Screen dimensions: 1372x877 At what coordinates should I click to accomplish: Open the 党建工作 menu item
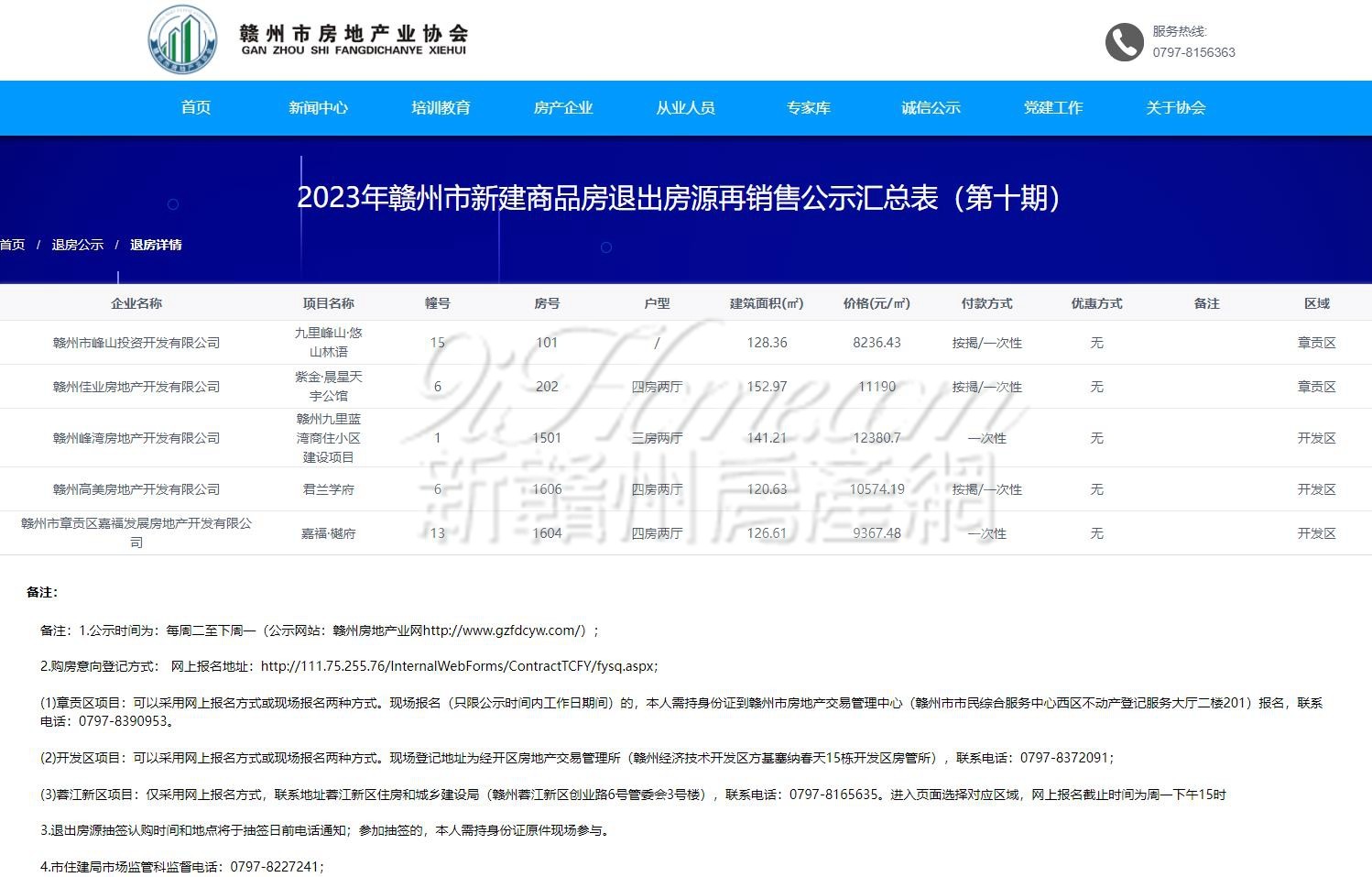(1053, 108)
